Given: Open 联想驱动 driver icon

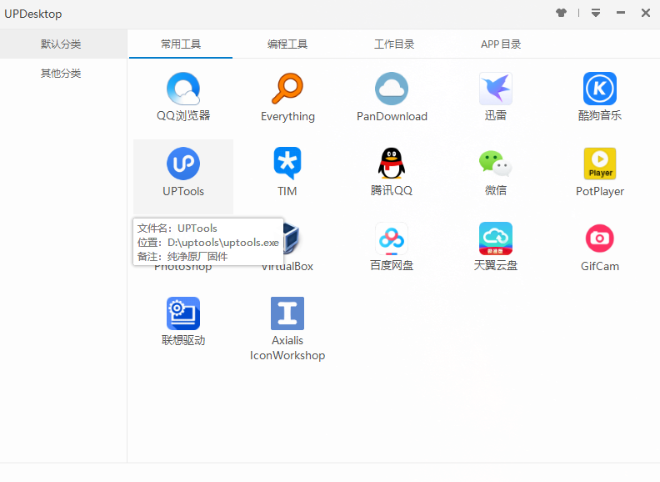Looking at the screenshot, I should pos(183,313).
